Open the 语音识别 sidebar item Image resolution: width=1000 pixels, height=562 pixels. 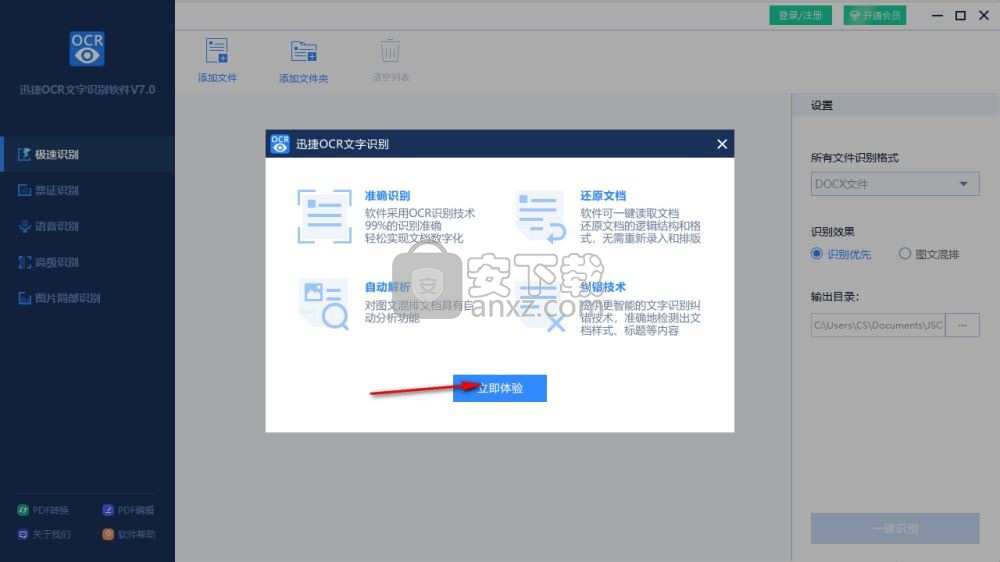(87, 226)
